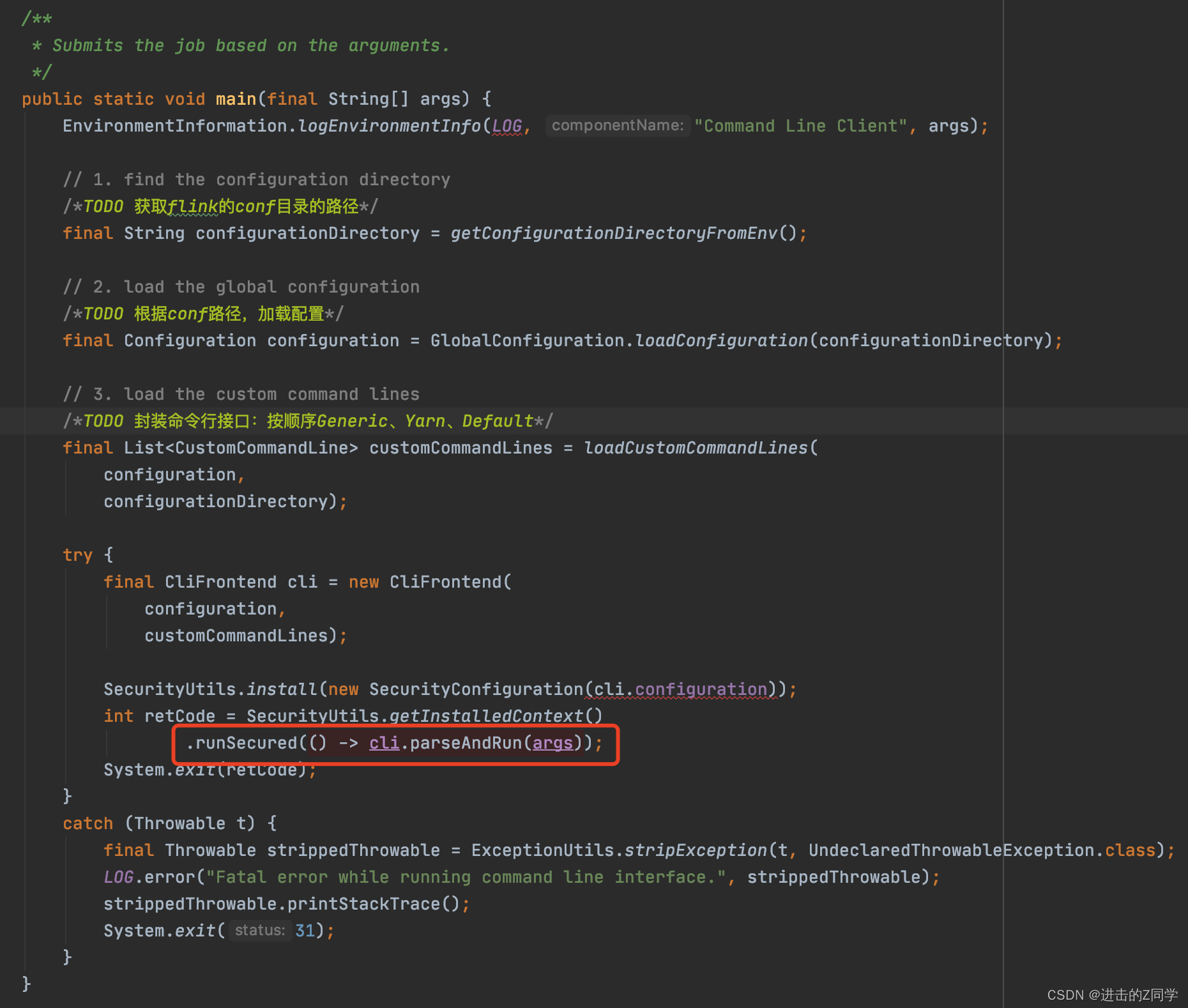
Task: Click the args argument in parseAndRun
Action: pos(553,743)
